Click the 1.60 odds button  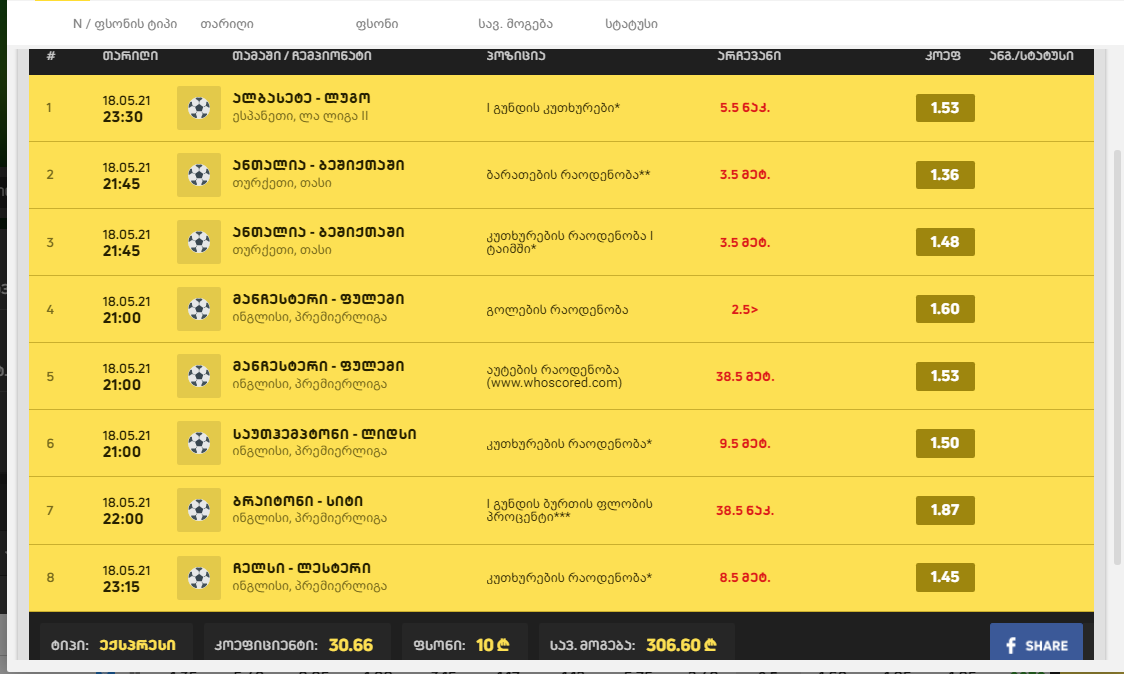[x=945, y=309]
